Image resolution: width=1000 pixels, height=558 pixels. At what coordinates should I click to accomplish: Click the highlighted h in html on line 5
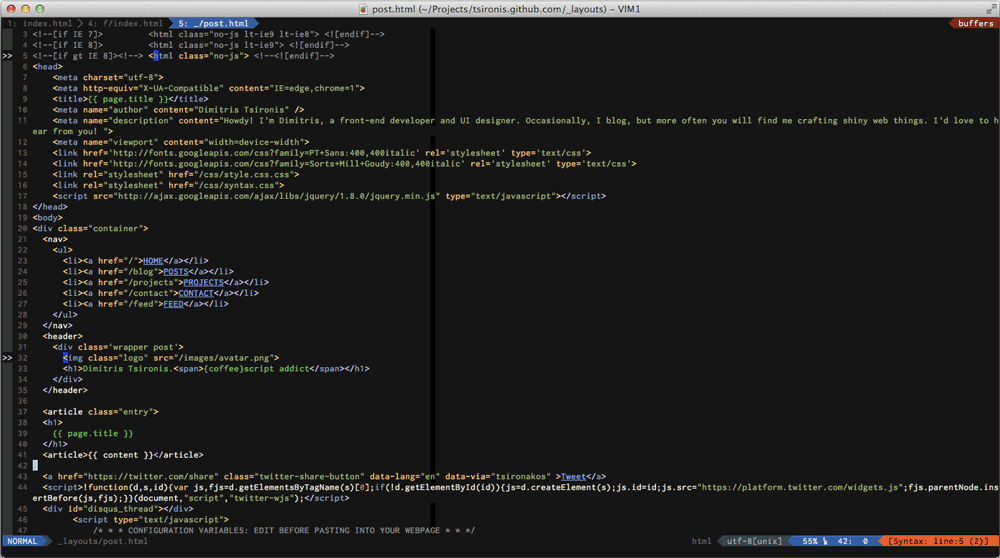click(x=156, y=56)
